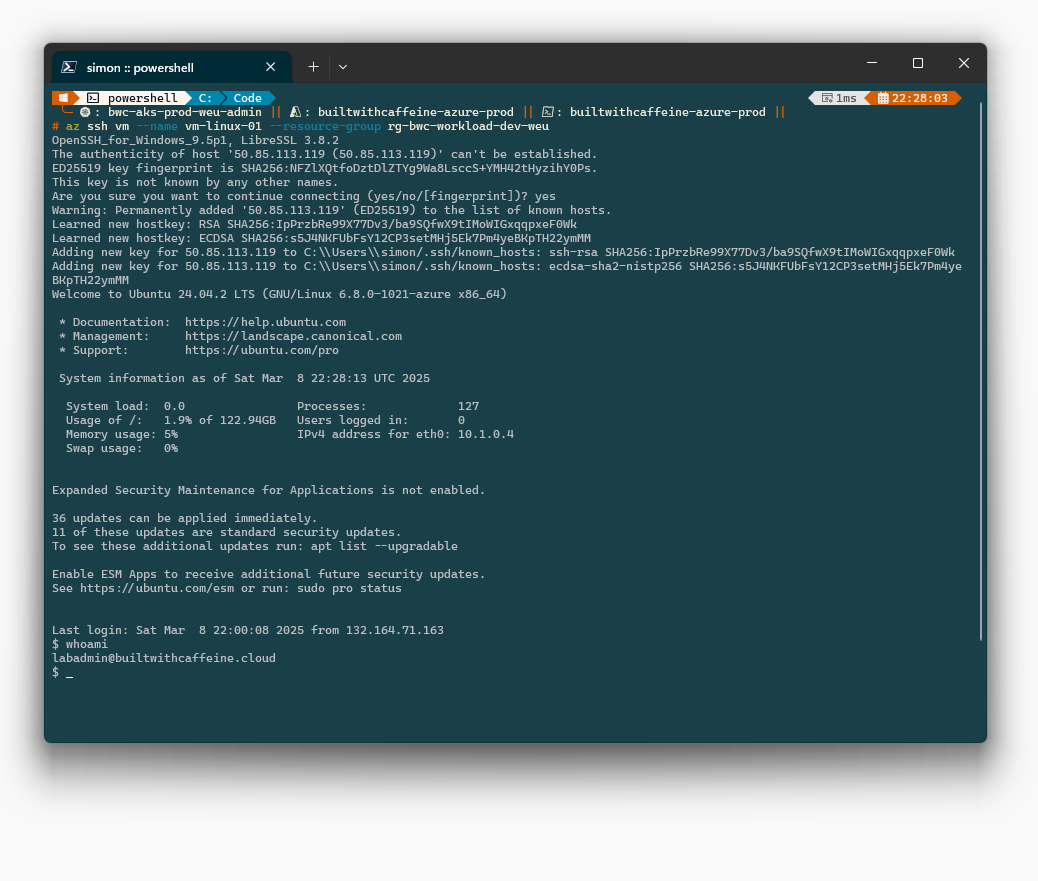This screenshot has width=1038, height=881.
Task: Click the Users logged in value
Action: 461,420
